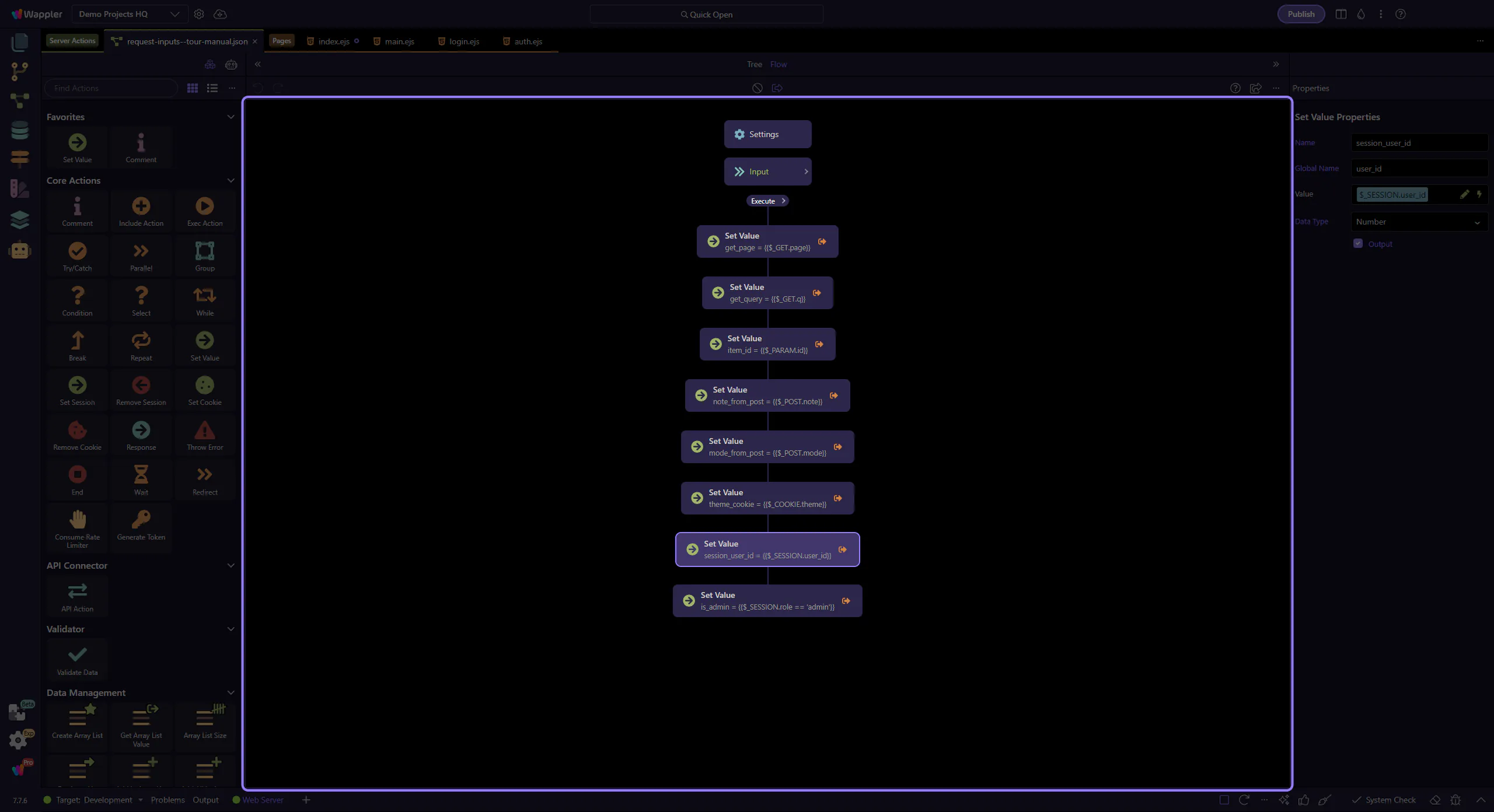Toggle output on the get_page Set Value node

click(x=822, y=242)
